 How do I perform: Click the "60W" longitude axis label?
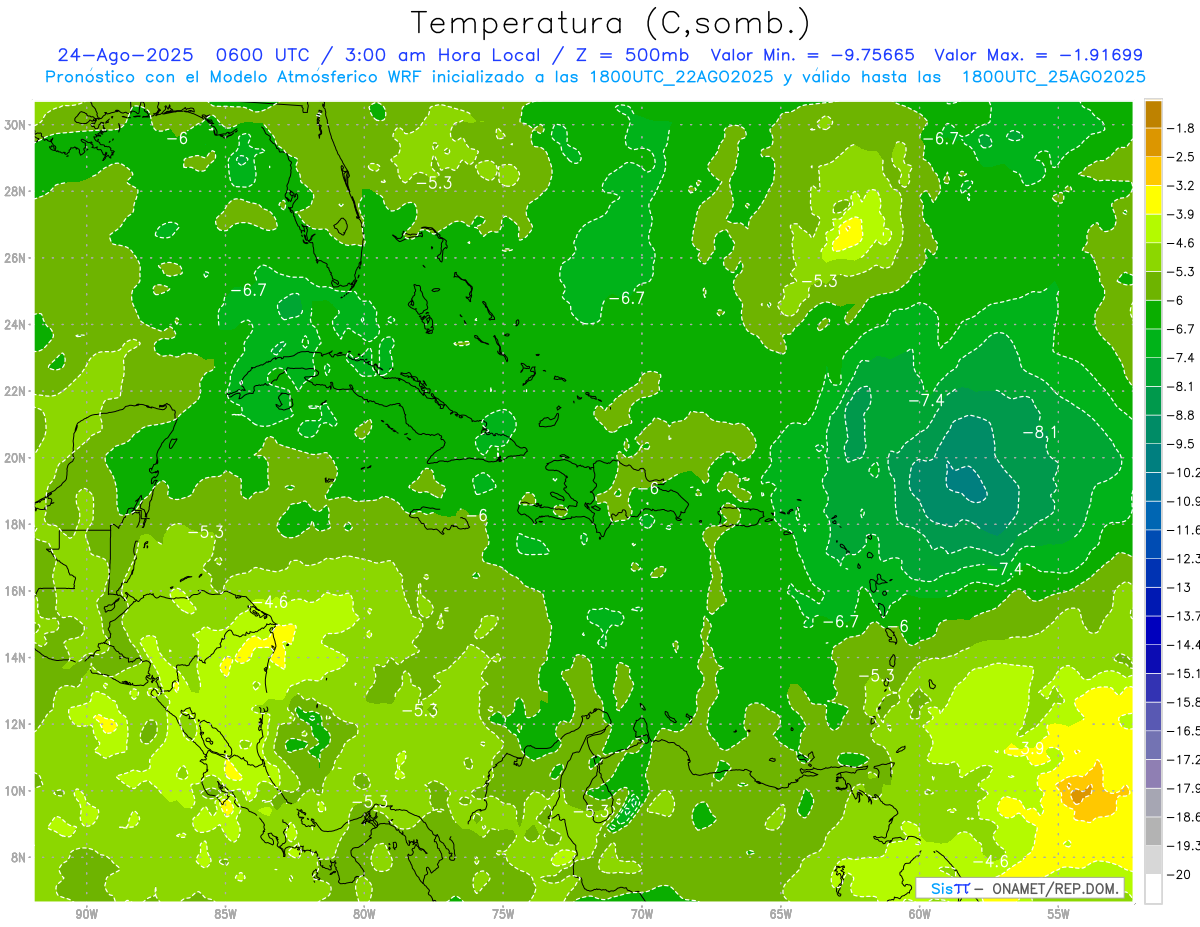pos(921,914)
